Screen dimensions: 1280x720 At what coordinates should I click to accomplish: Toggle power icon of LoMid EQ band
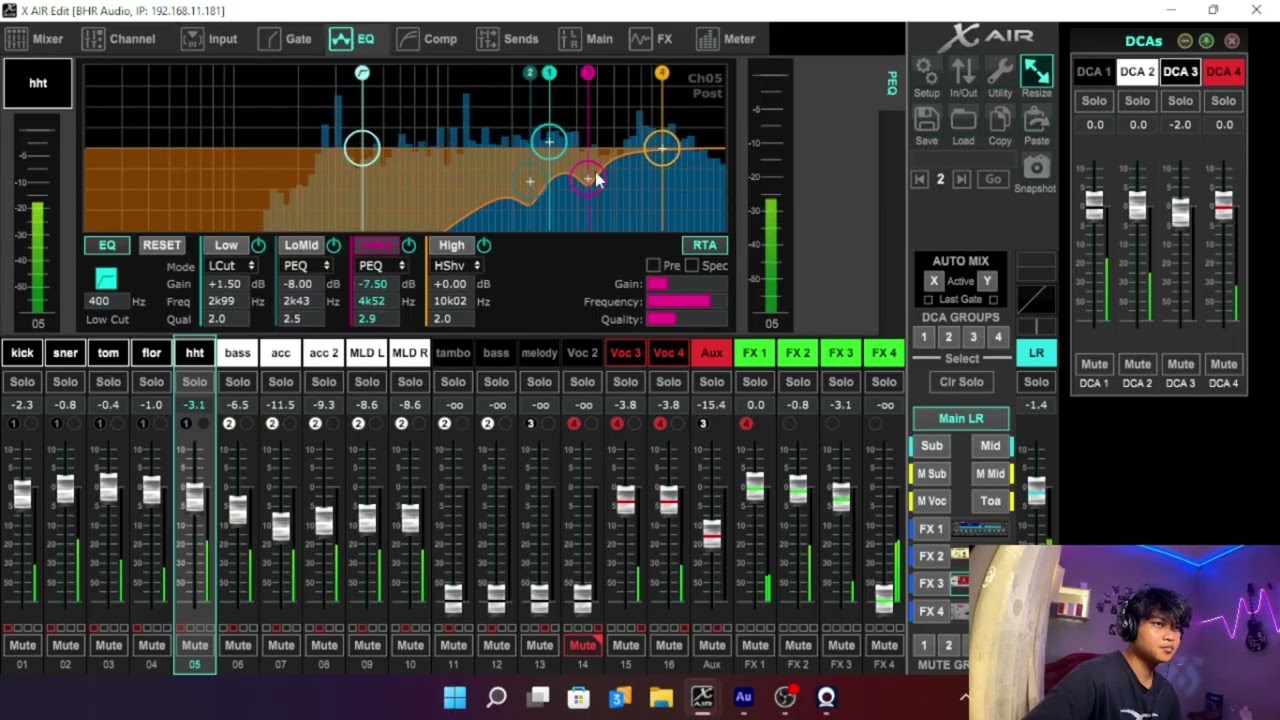click(x=334, y=245)
